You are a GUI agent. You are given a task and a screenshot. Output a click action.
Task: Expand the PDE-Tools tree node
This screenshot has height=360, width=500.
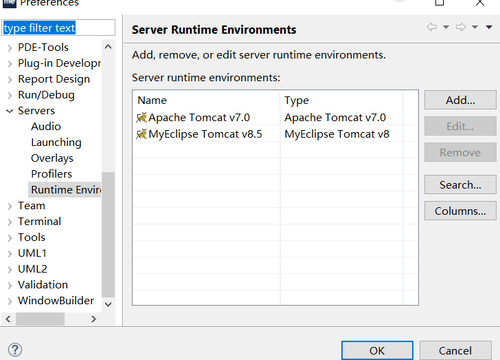[10, 48]
